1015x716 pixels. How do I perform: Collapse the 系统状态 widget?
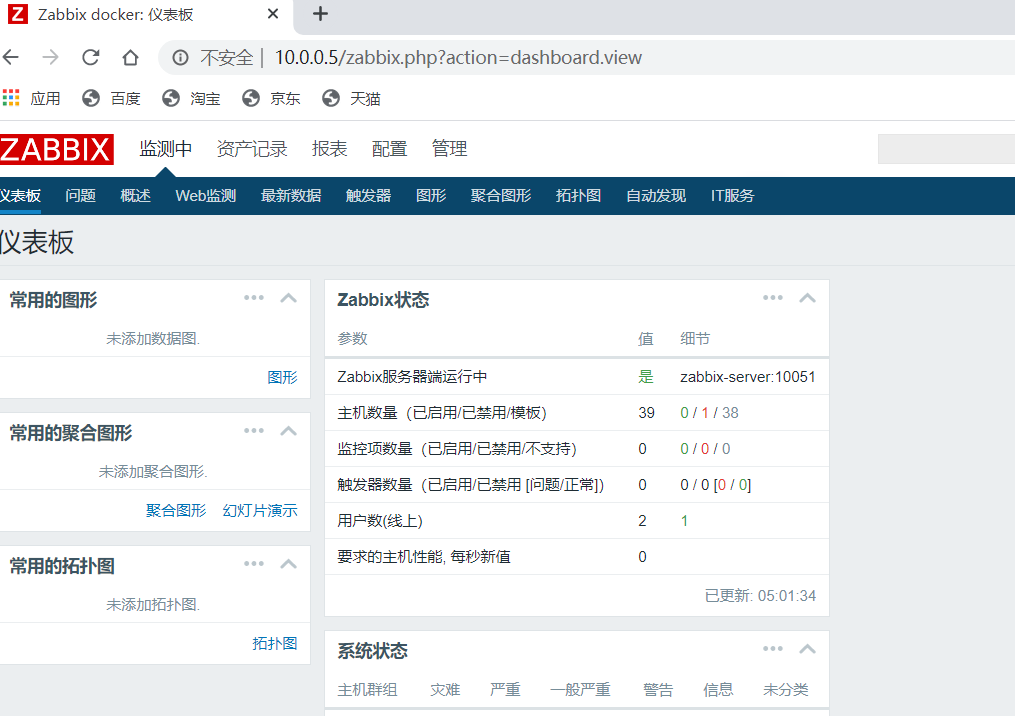pos(807,649)
